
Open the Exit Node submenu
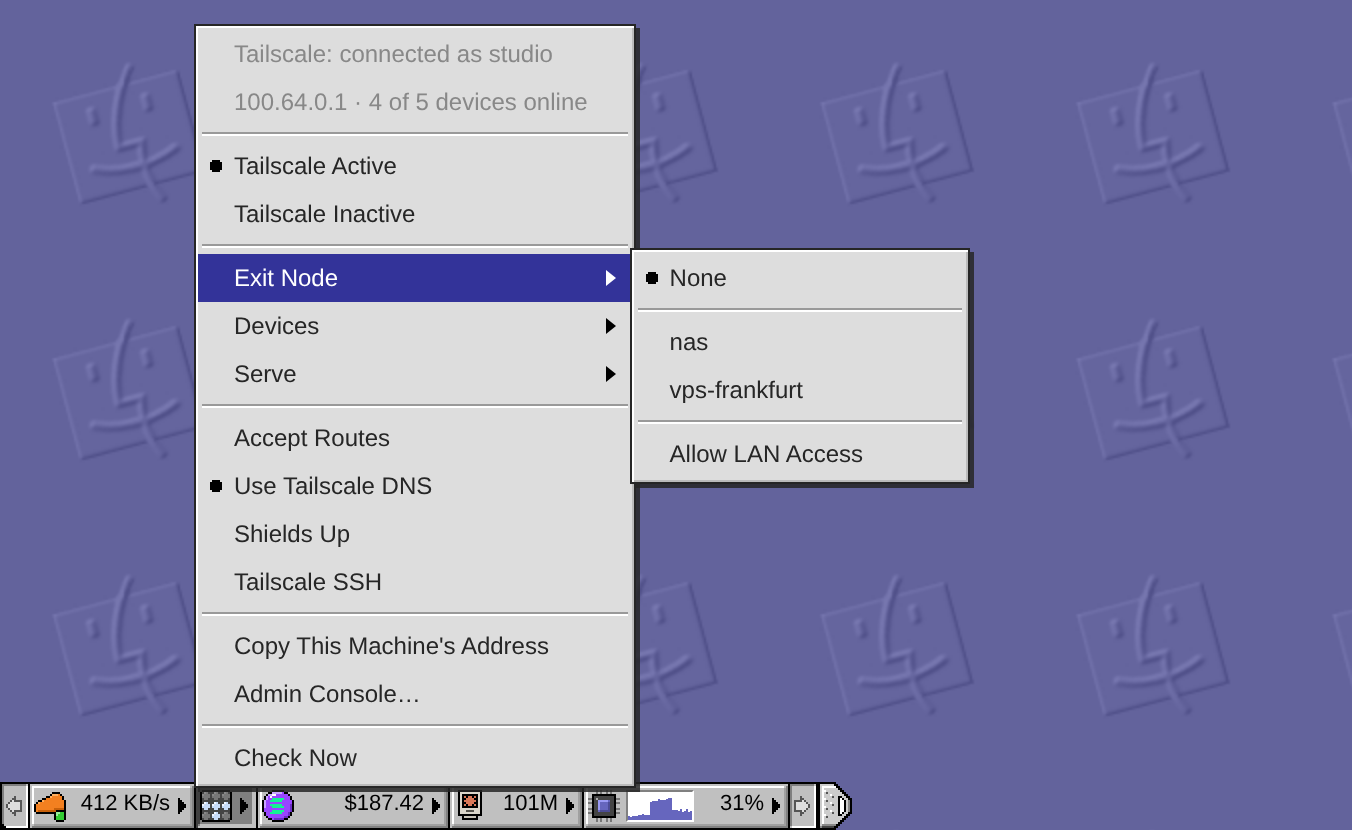pos(415,278)
